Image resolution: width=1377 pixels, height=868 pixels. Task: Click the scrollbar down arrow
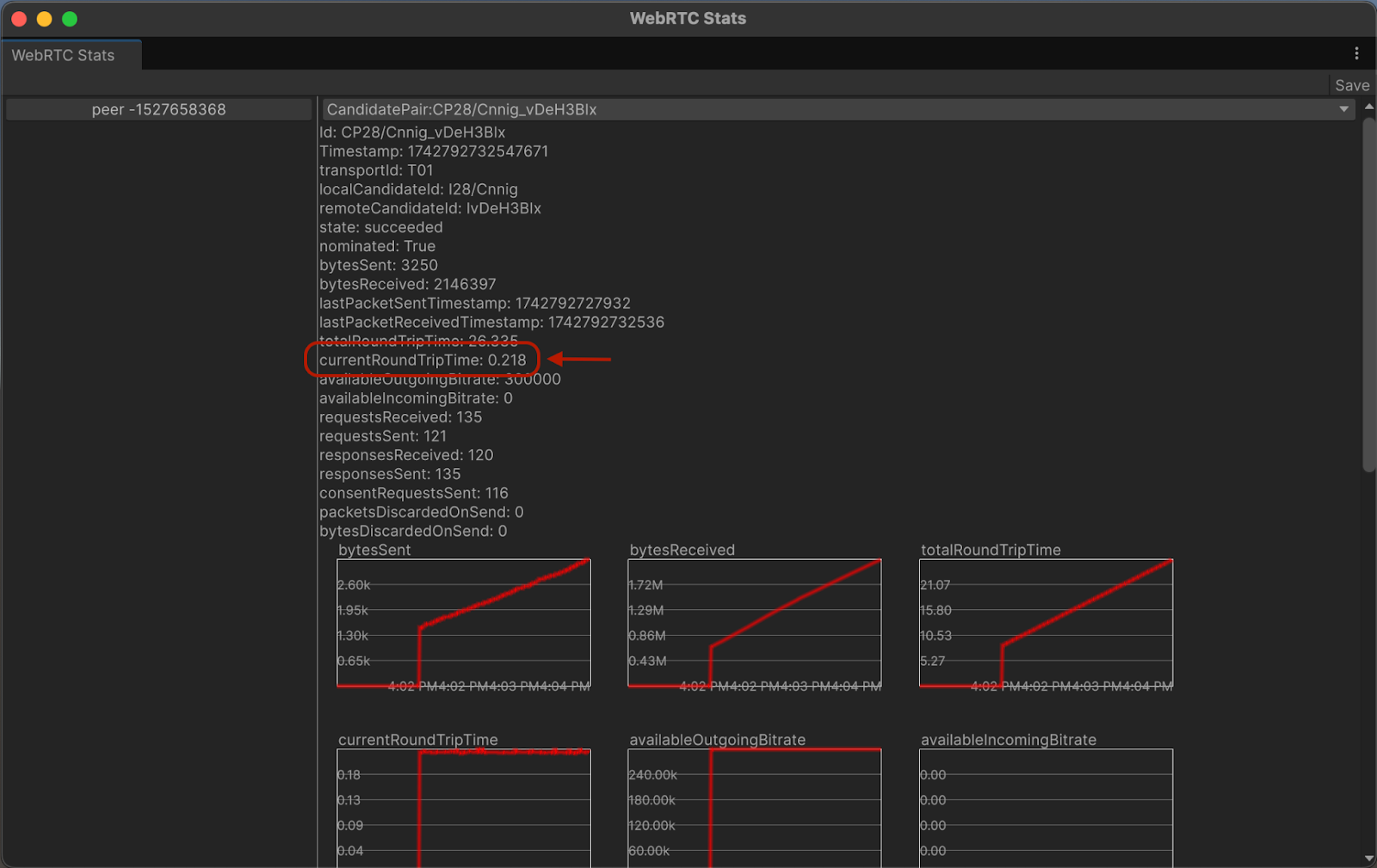(1368, 859)
